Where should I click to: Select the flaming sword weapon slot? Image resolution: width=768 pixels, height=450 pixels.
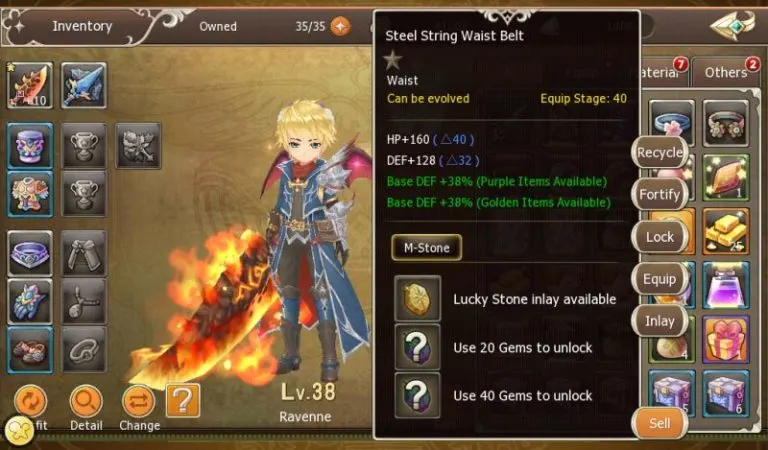click(x=30, y=85)
